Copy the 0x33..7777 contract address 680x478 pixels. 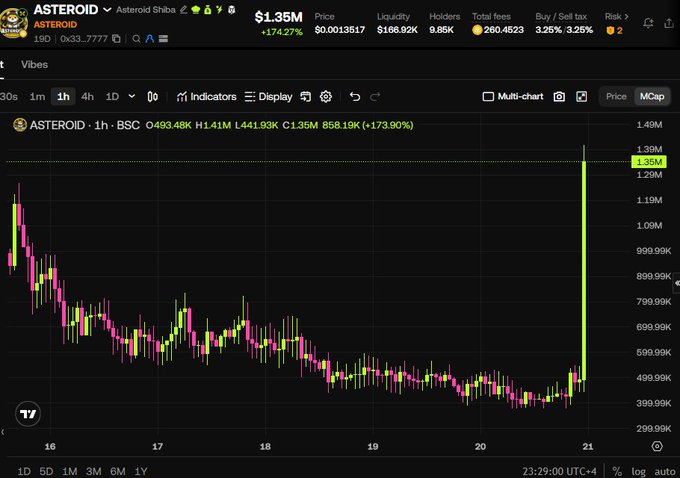pyautogui.click(x=116, y=39)
